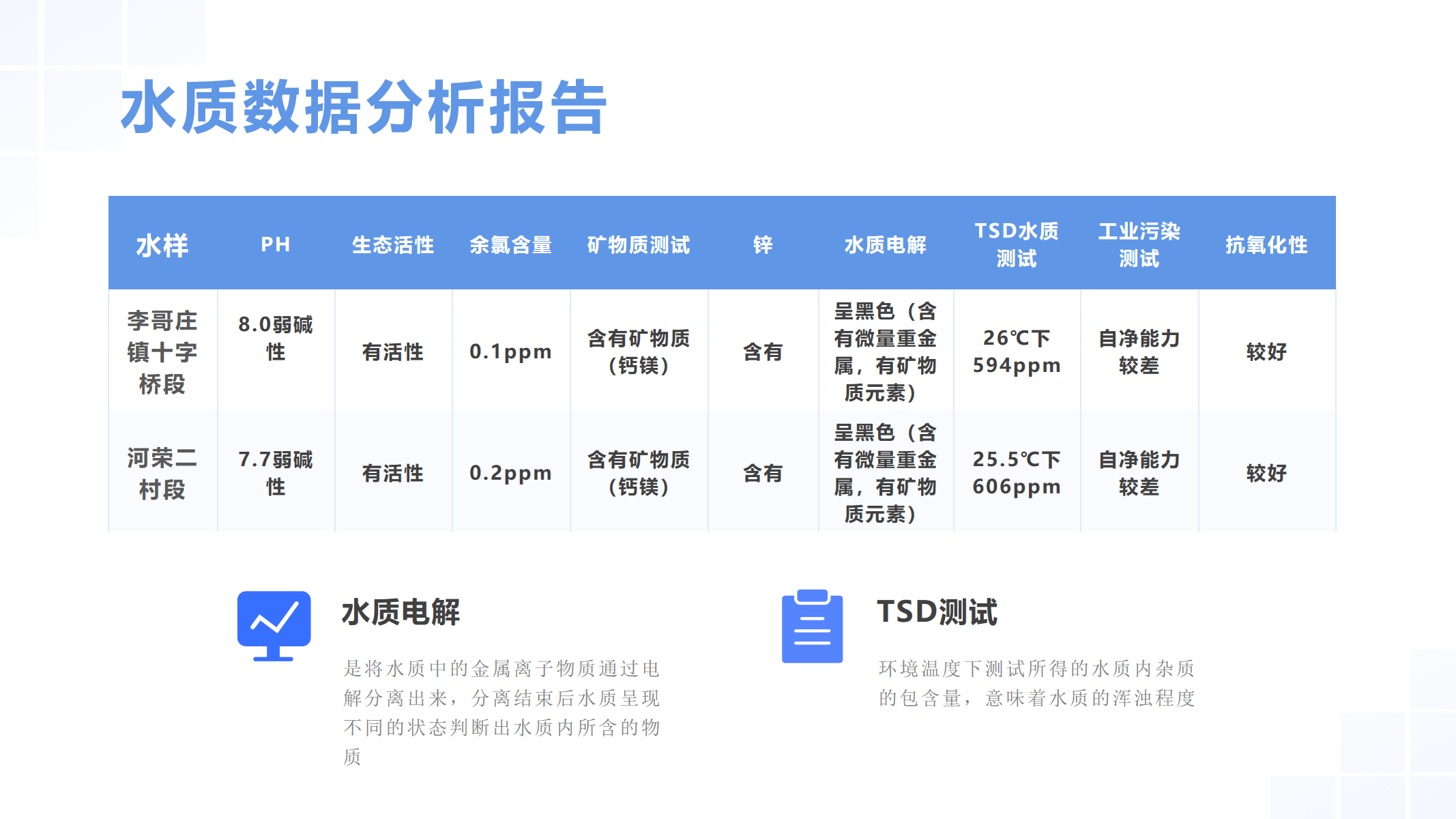Click the blue clipboard document icon

812,627
